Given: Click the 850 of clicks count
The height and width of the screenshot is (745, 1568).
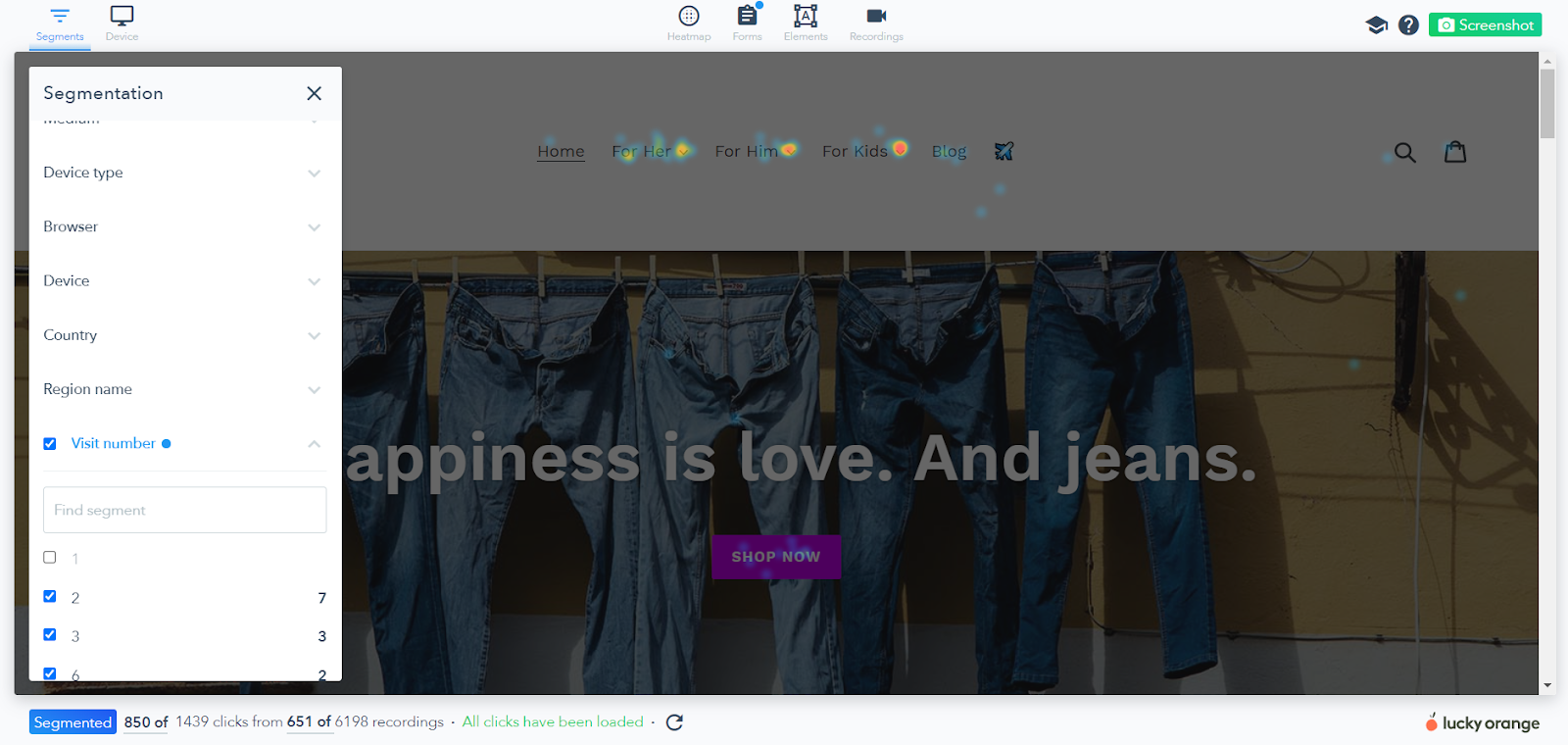Looking at the screenshot, I should 146,722.
